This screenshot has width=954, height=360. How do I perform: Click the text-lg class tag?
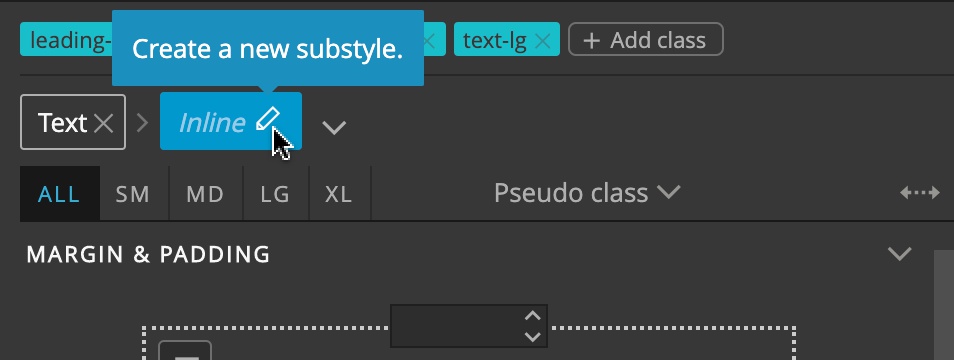point(495,40)
